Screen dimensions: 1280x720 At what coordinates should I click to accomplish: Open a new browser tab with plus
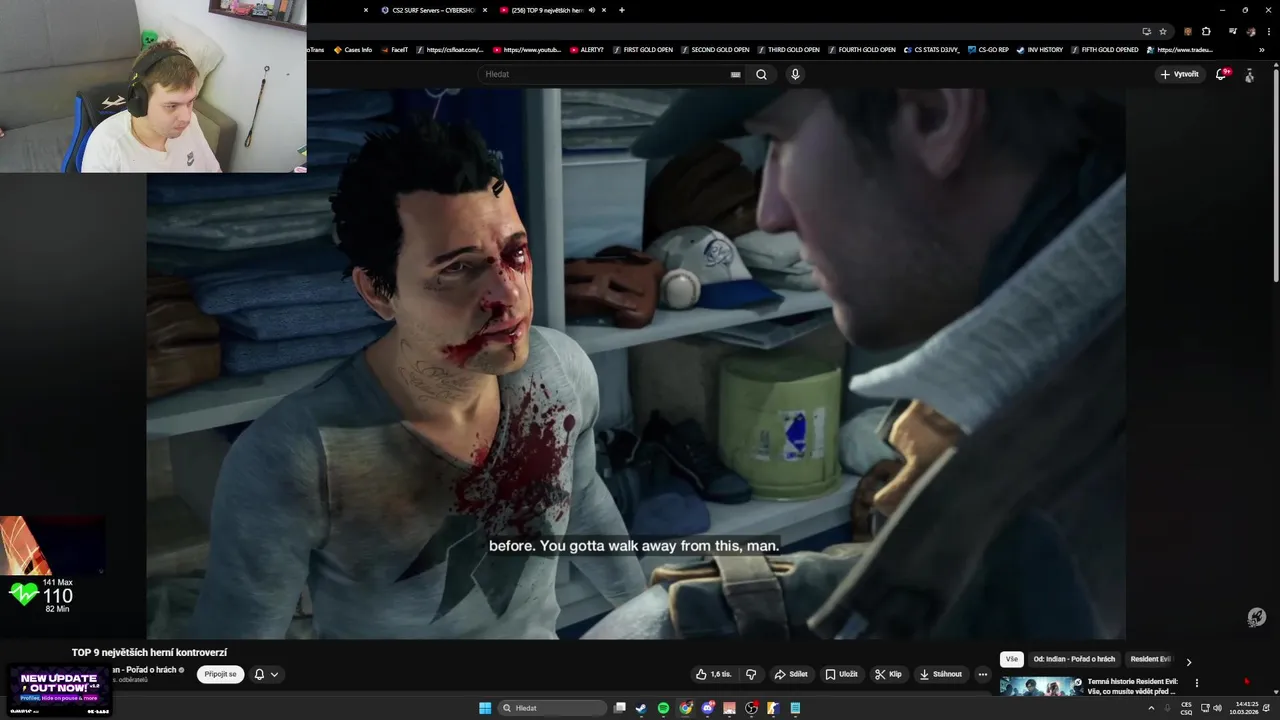[x=622, y=10]
